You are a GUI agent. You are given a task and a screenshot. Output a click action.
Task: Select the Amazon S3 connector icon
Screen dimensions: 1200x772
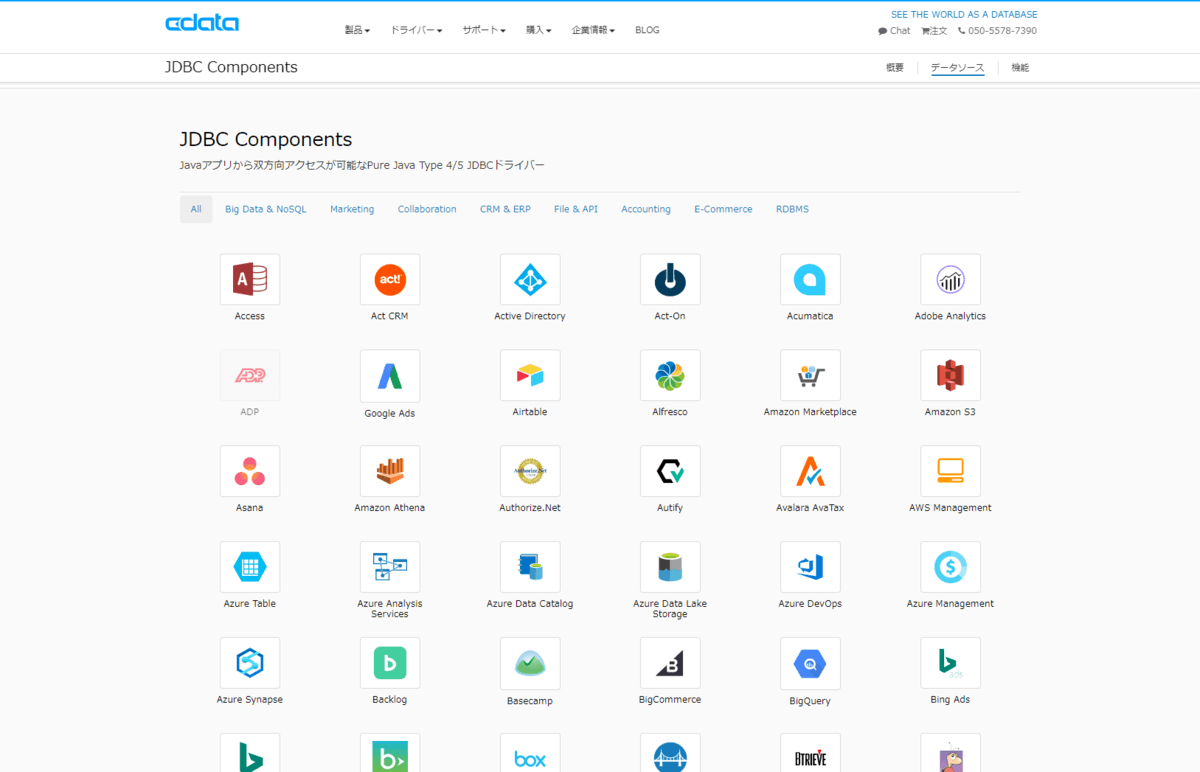950,375
